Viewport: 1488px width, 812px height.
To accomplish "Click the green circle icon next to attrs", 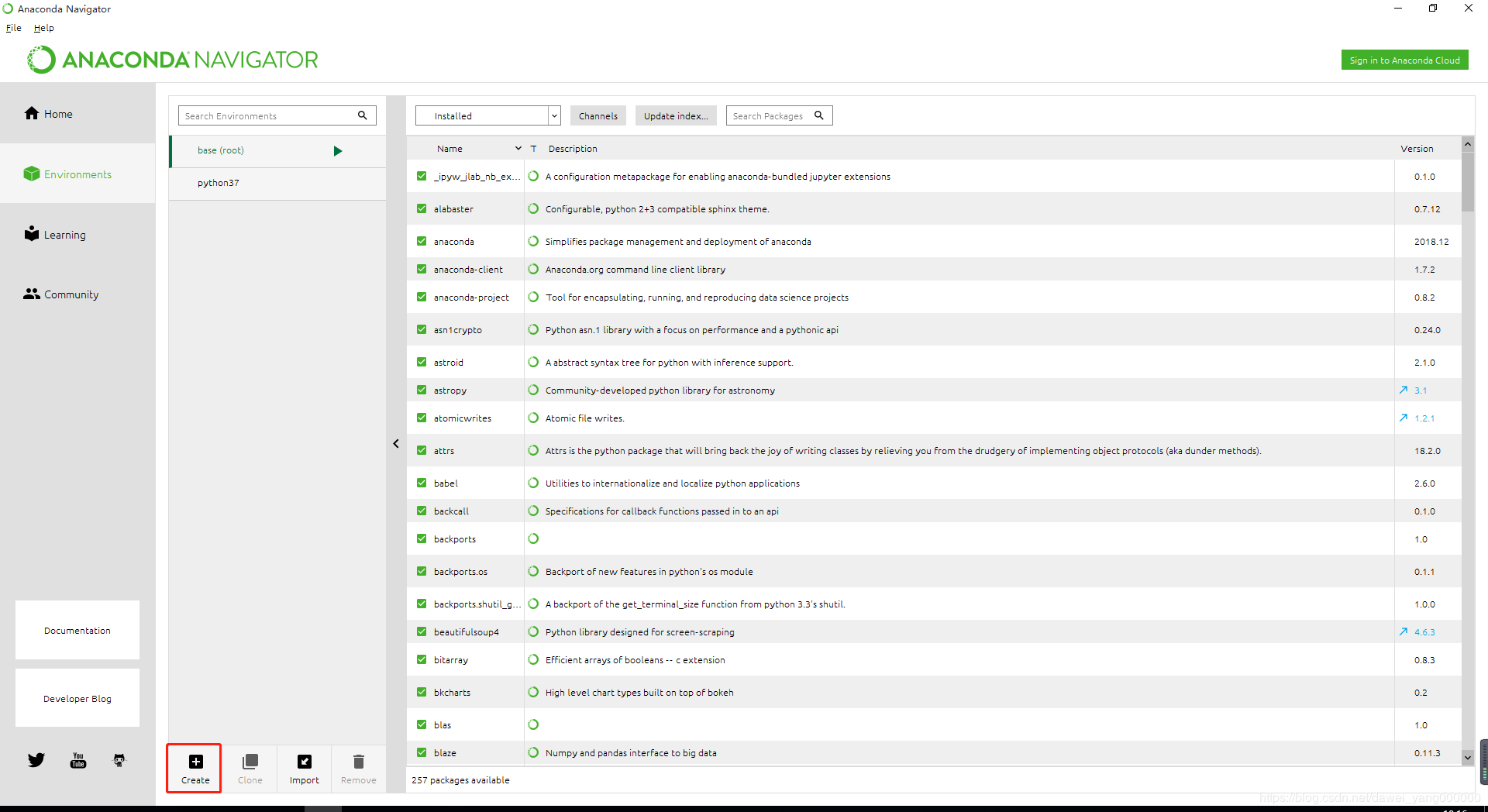I will (533, 450).
